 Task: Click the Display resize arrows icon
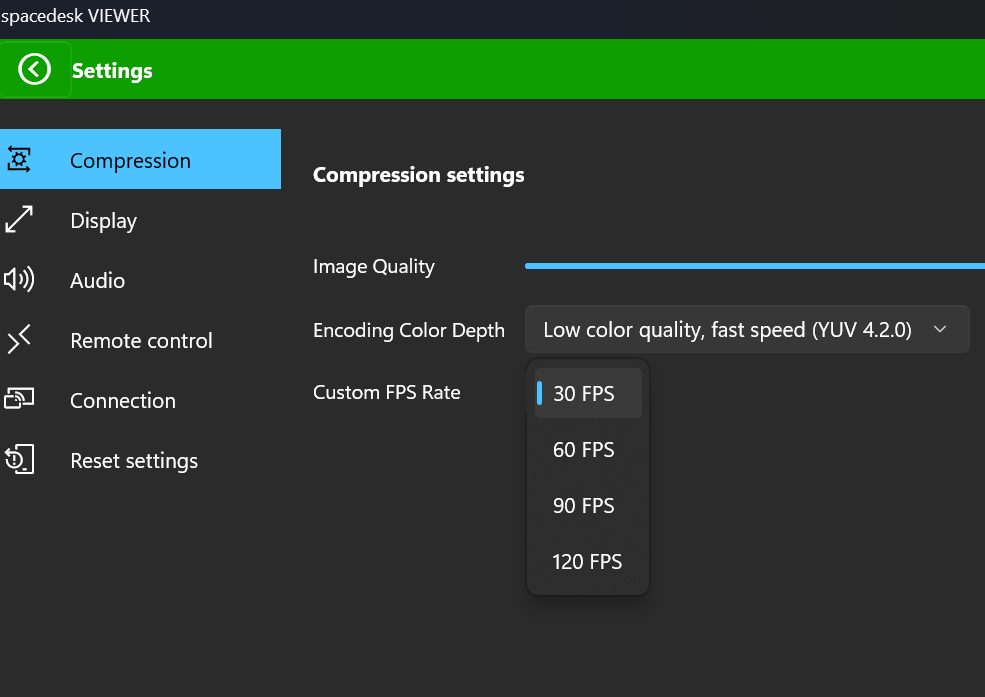coord(19,220)
